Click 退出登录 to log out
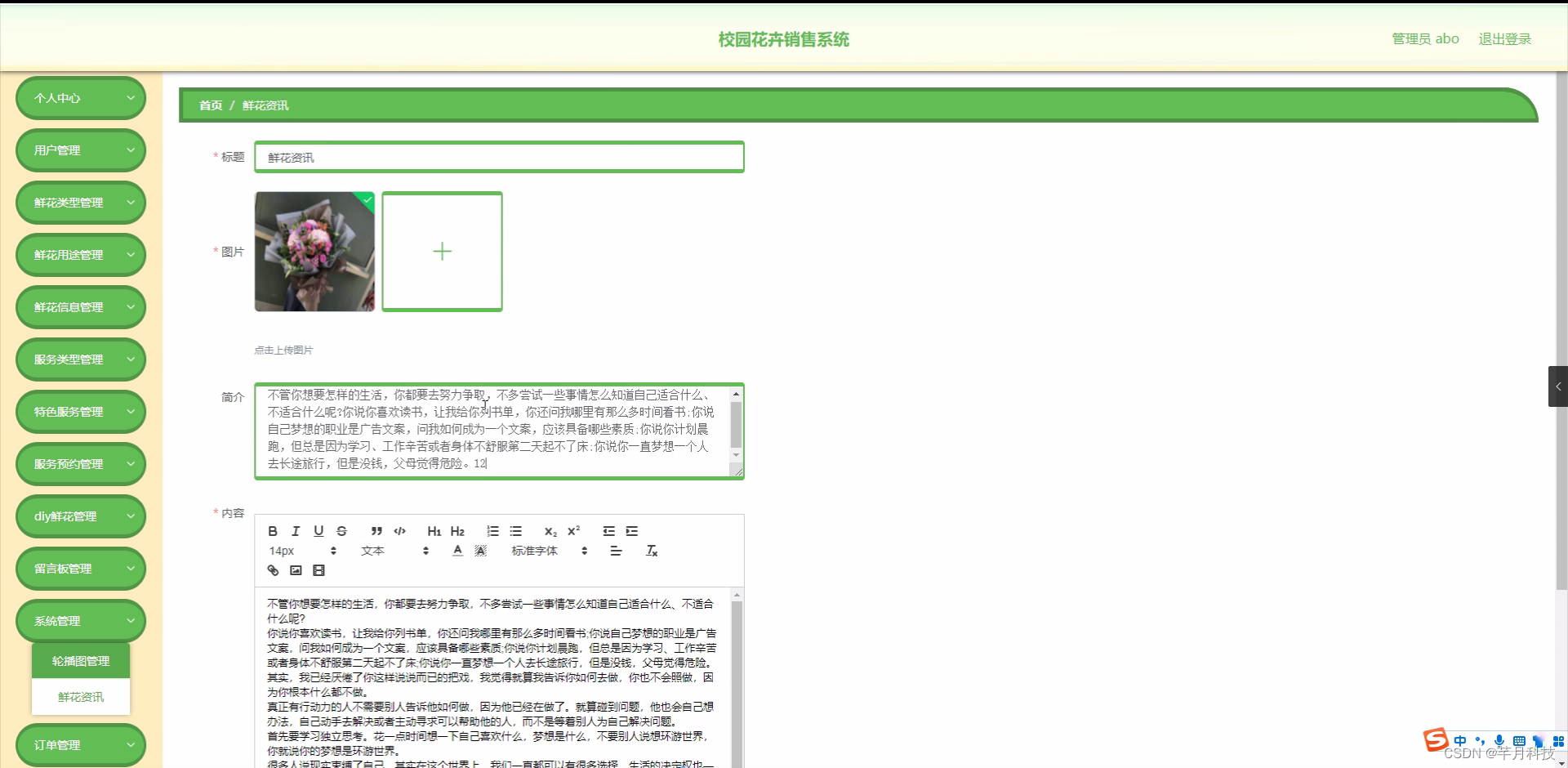Screen dimensions: 1568x768 click(x=1505, y=38)
